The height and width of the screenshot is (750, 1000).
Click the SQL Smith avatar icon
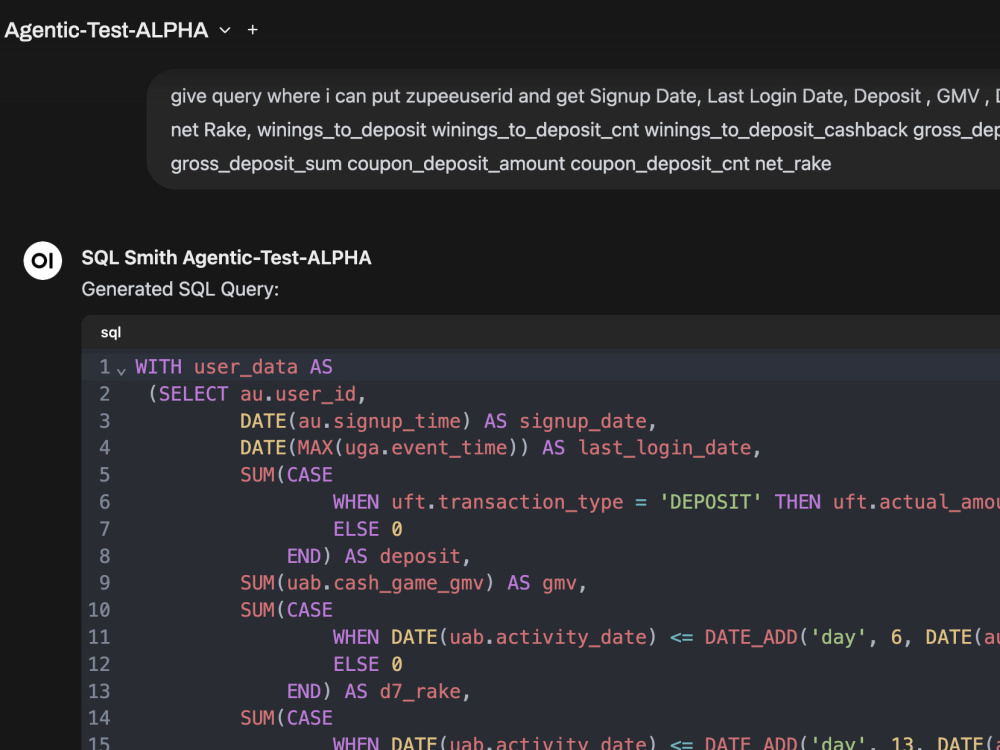coord(43,260)
